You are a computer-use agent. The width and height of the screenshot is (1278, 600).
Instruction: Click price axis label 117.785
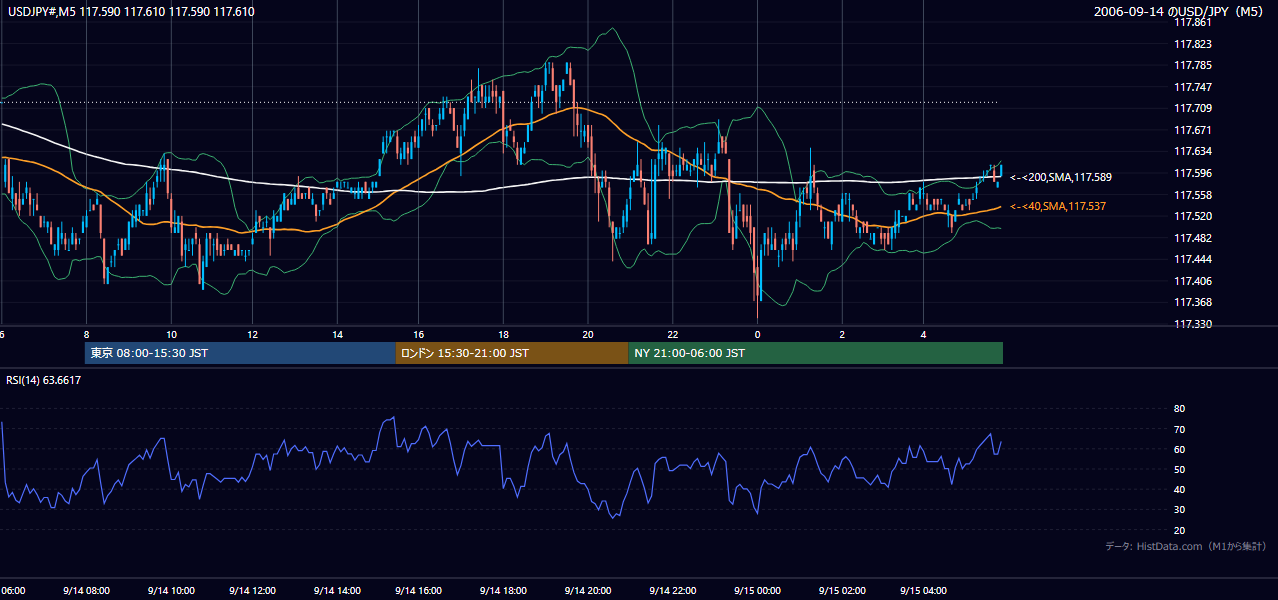pos(1192,66)
